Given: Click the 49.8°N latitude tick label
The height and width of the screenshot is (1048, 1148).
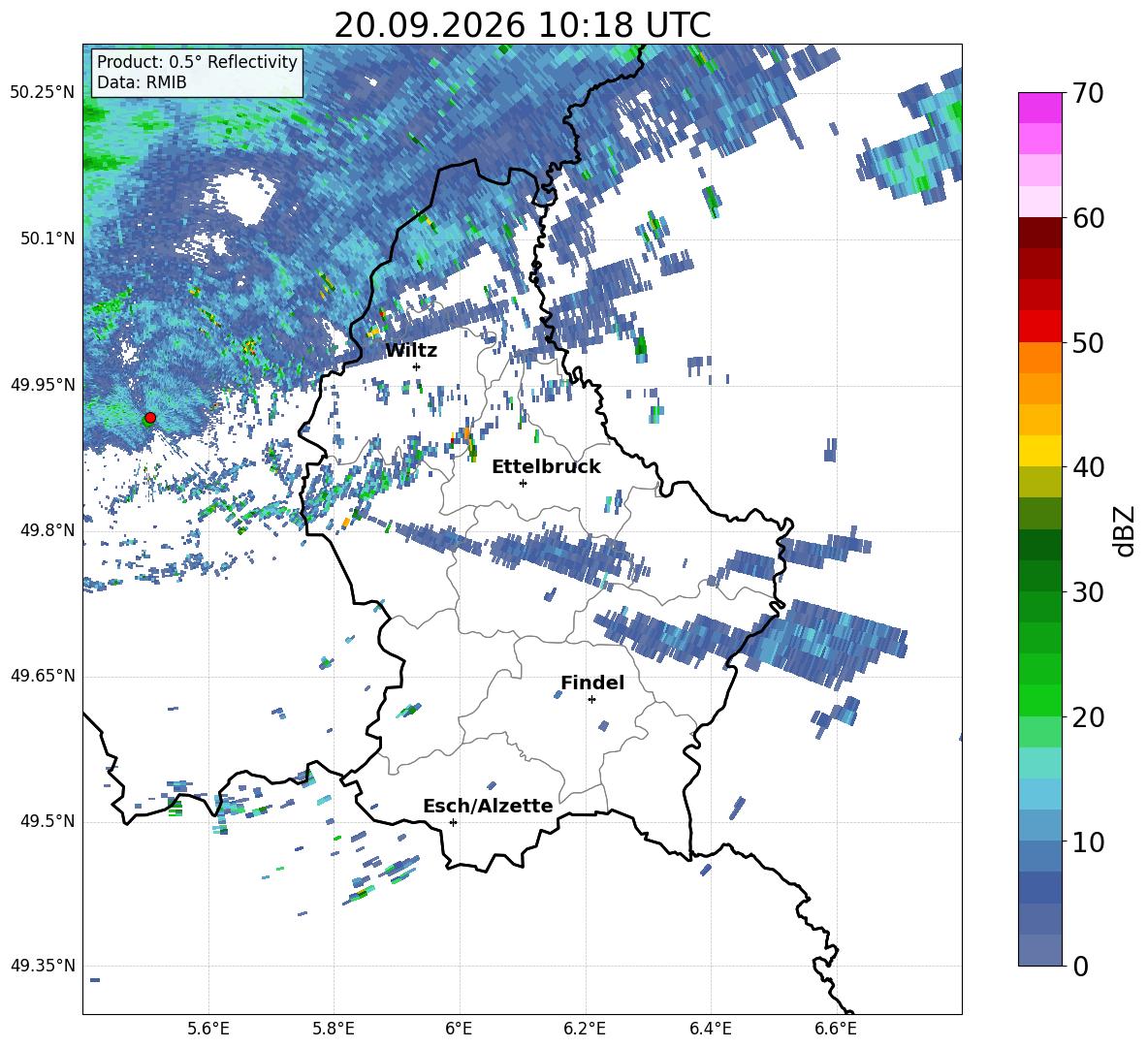Looking at the screenshot, I should point(44,530).
